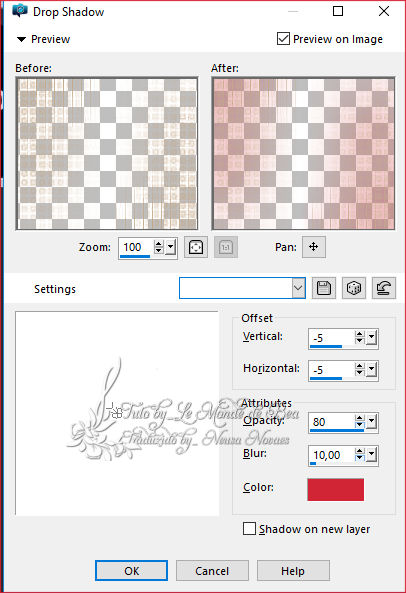Uncheck Preview on Image checkbox

(284, 39)
